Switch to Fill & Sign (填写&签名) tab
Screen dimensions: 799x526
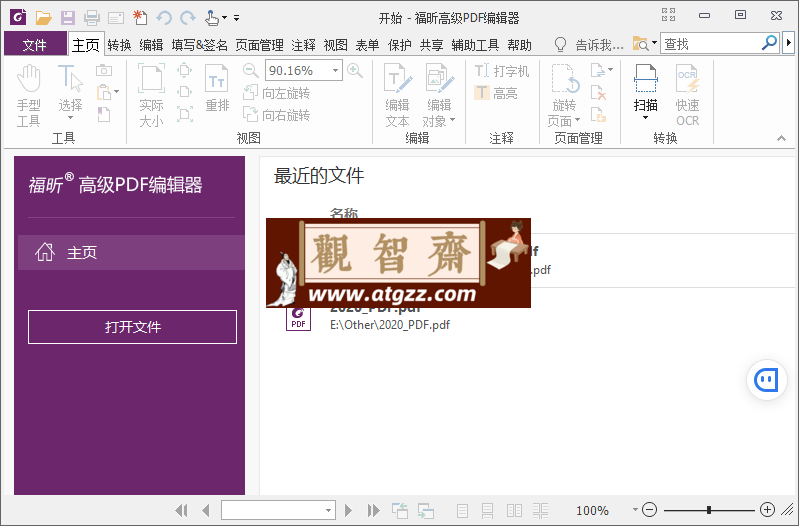click(199, 45)
